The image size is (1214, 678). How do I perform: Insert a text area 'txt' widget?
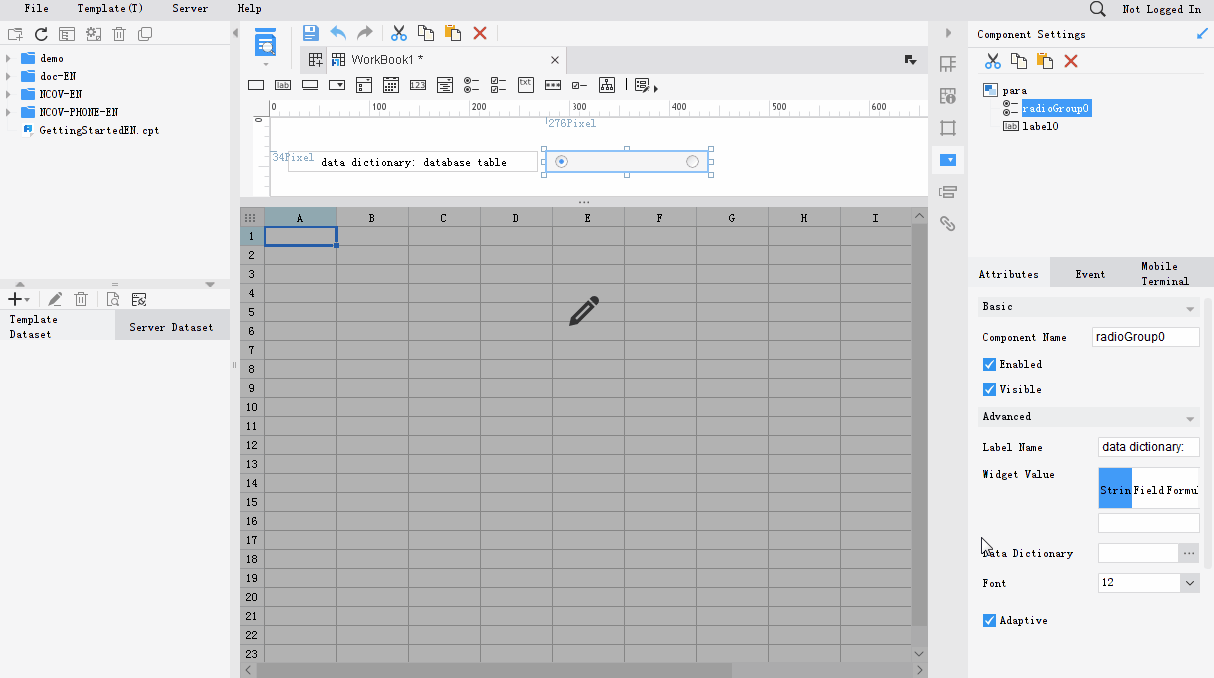(x=526, y=85)
